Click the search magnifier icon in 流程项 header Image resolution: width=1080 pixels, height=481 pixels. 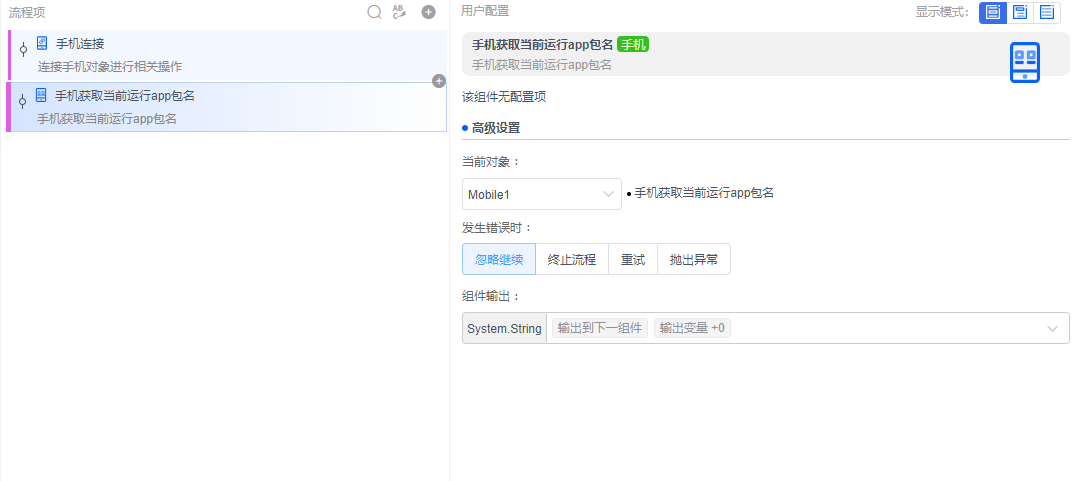point(374,12)
